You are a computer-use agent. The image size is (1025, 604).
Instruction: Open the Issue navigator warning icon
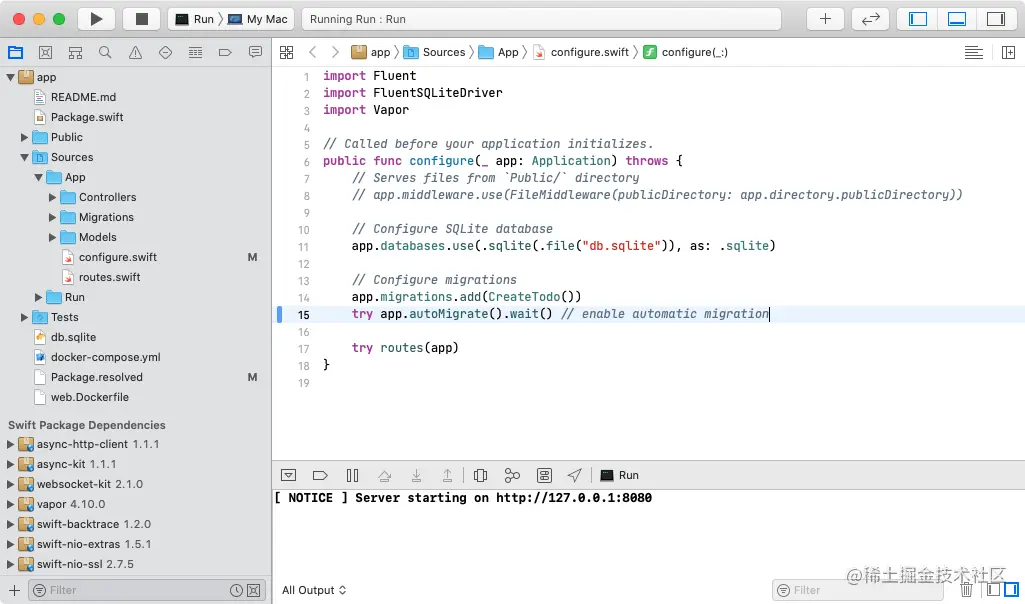click(x=135, y=52)
